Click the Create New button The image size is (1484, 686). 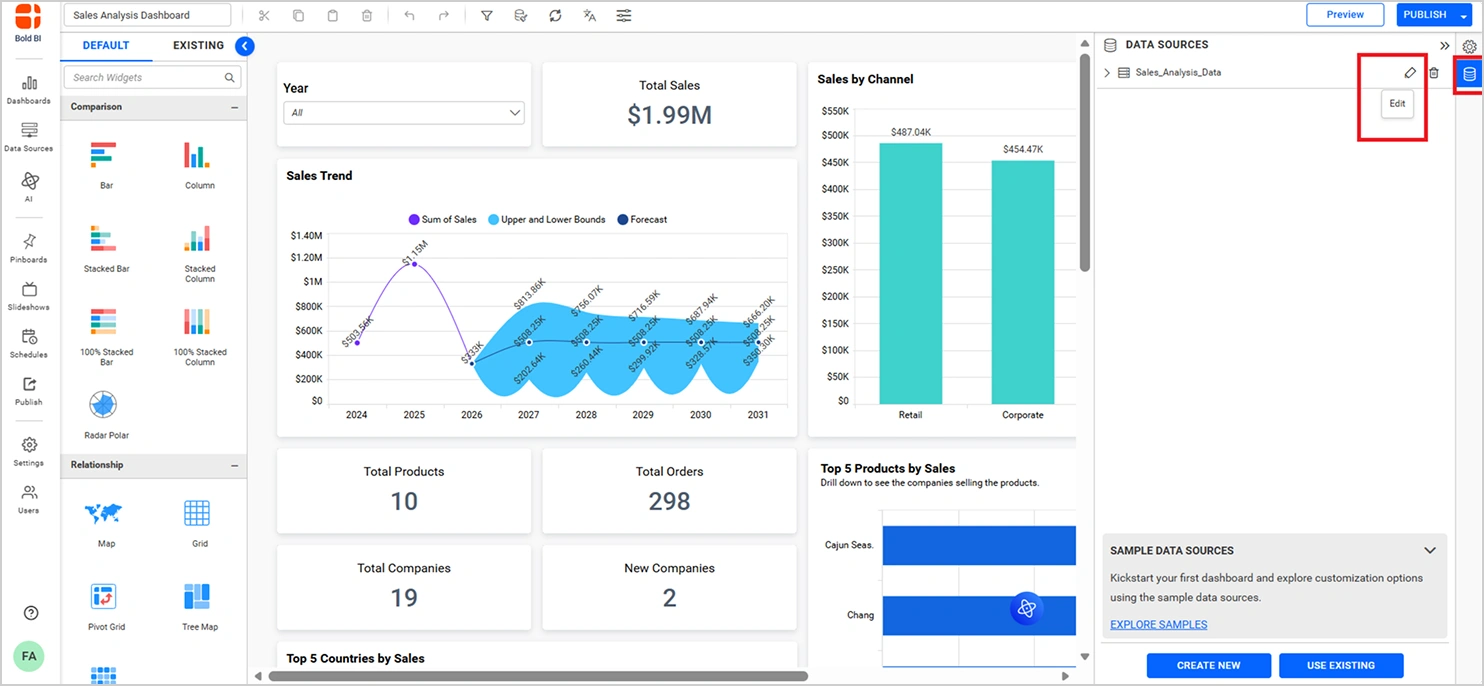(x=1208, y=665)
